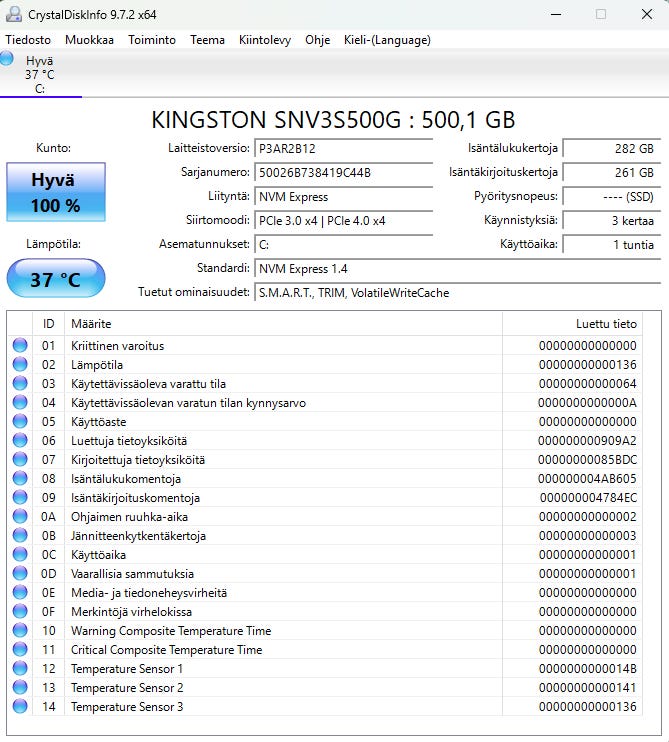669x742 pixels.
Task: Click the blue status orb for Lämpötila row
Action: click(x=20, y=365)
